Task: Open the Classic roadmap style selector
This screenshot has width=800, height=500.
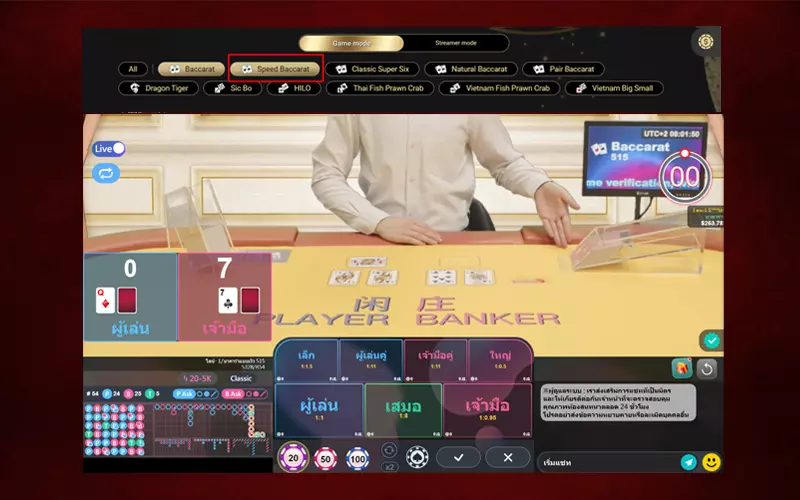Action: click(242, 378)
